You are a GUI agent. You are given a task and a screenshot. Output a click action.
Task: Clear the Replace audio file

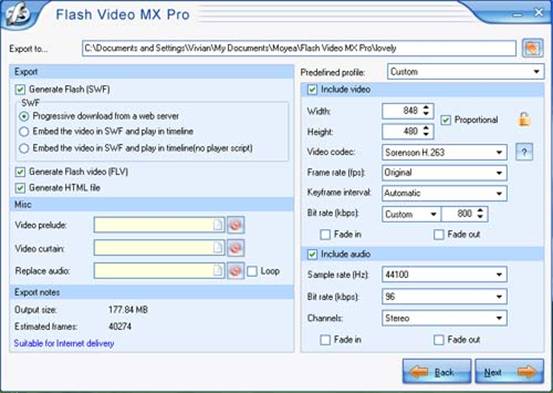(x=236, y=271)
